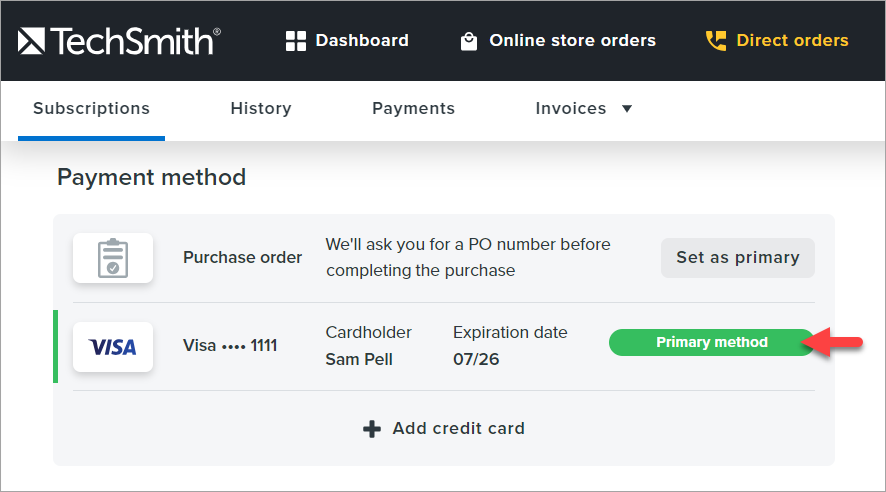Click the Dashboard grid icon

tap(296, 41)
